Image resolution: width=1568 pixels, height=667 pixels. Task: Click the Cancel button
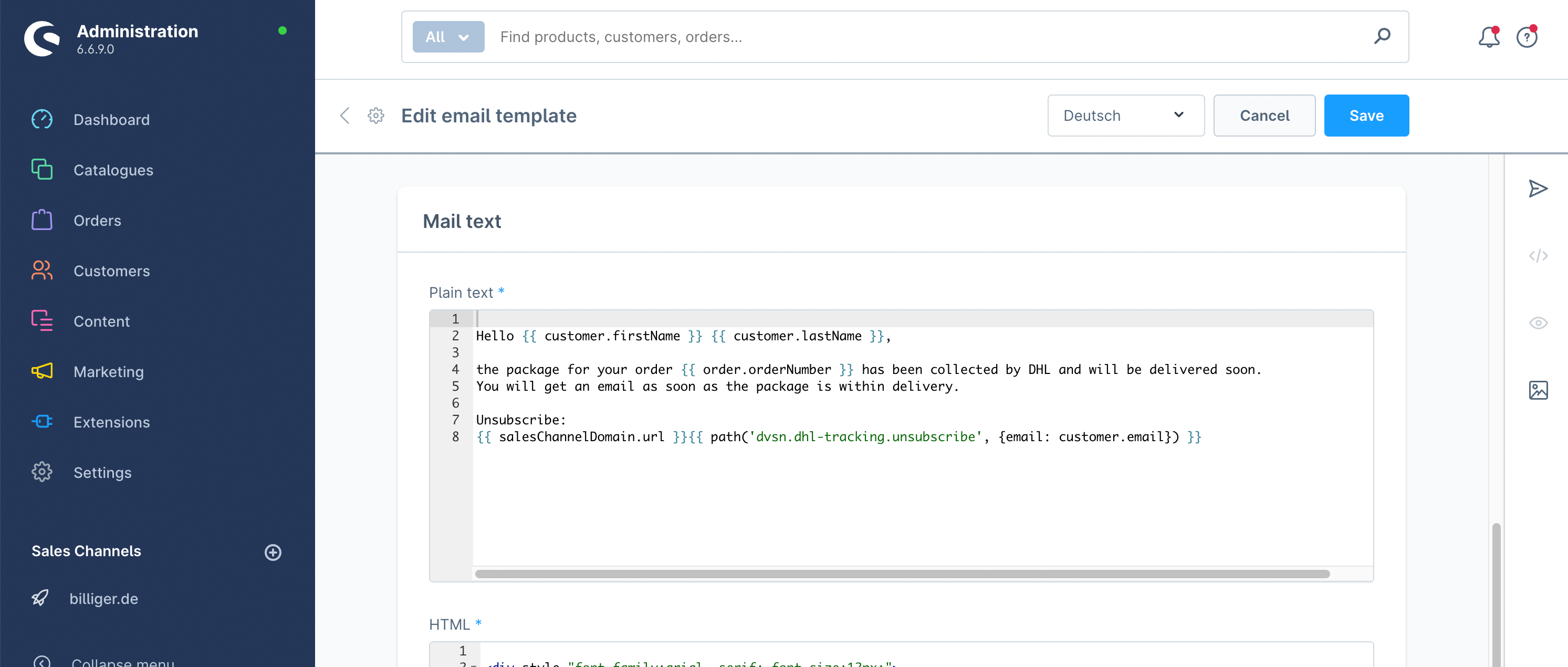pyautogui.click(x=1264, y=114)
